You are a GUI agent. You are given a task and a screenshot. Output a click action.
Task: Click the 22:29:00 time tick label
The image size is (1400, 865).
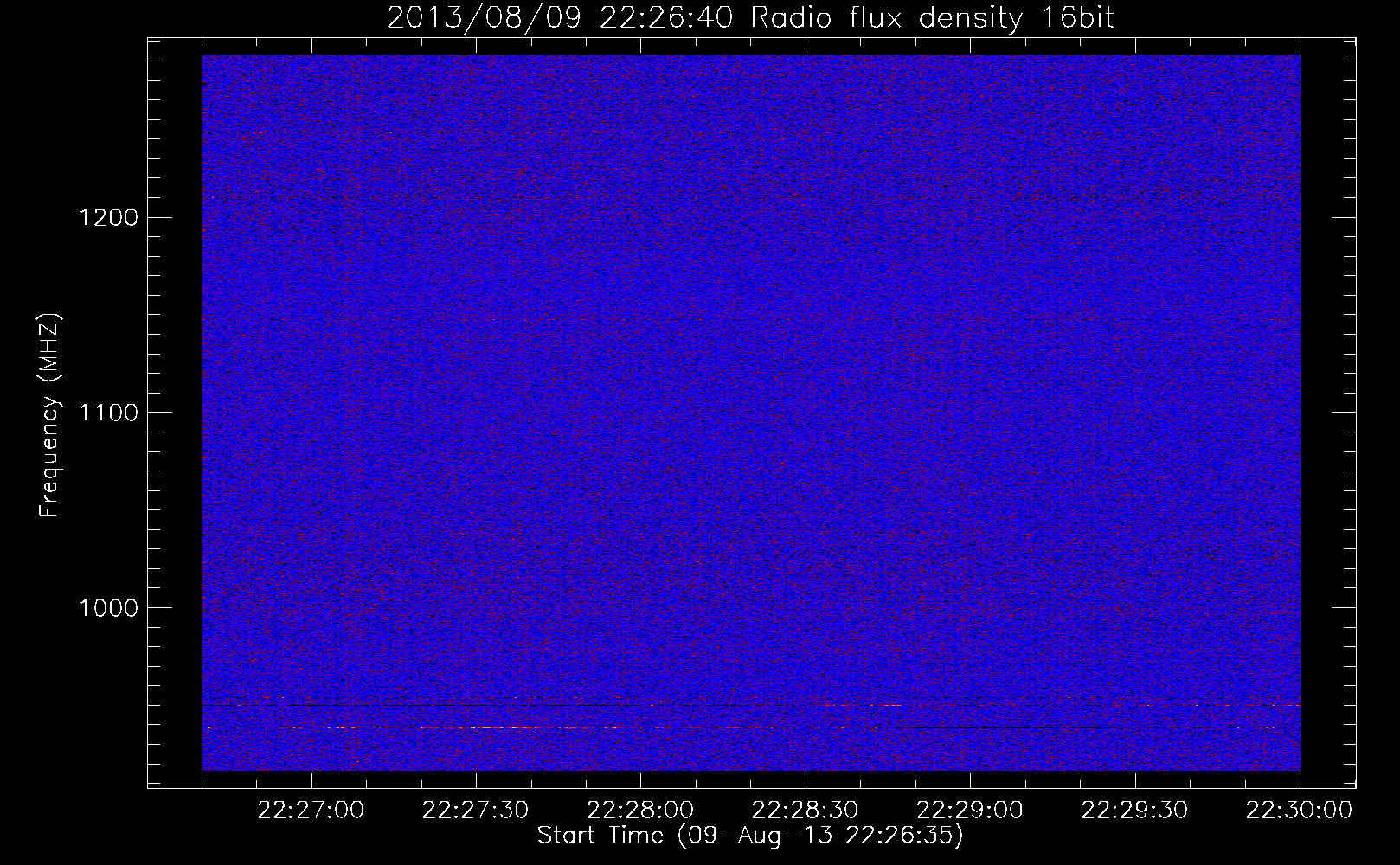click(969, 811)
